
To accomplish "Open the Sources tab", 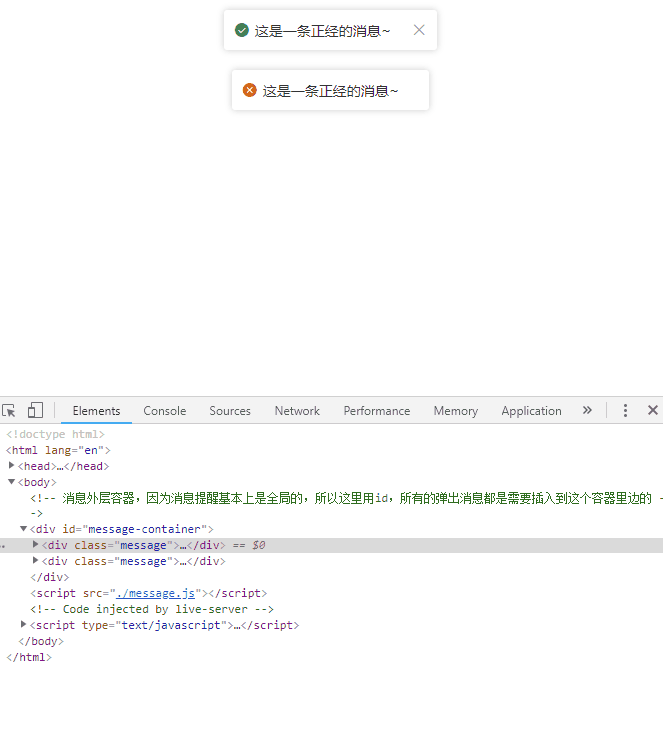I will (x=230, y=411).
